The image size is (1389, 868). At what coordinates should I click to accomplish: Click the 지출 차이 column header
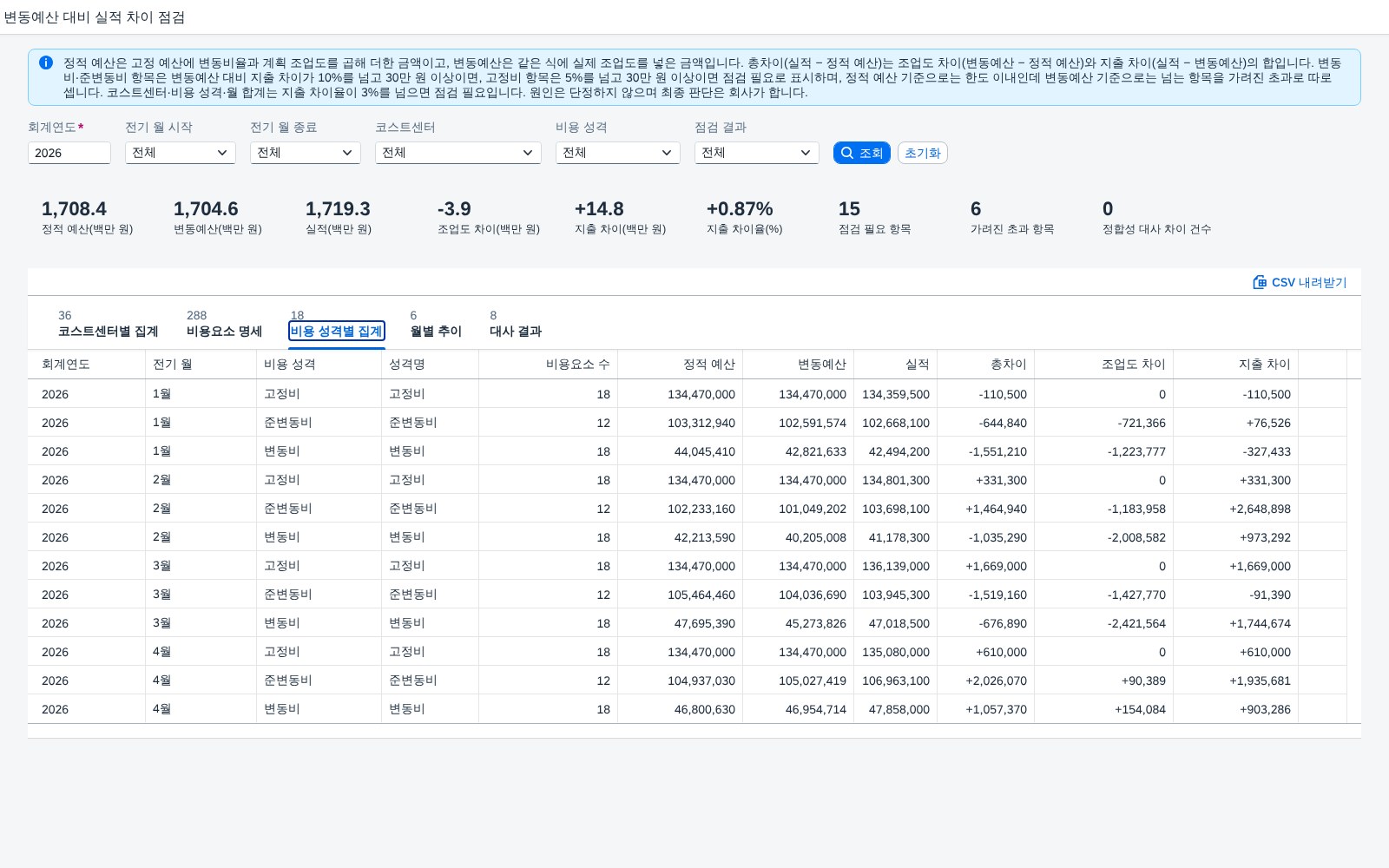[1236, 365]
